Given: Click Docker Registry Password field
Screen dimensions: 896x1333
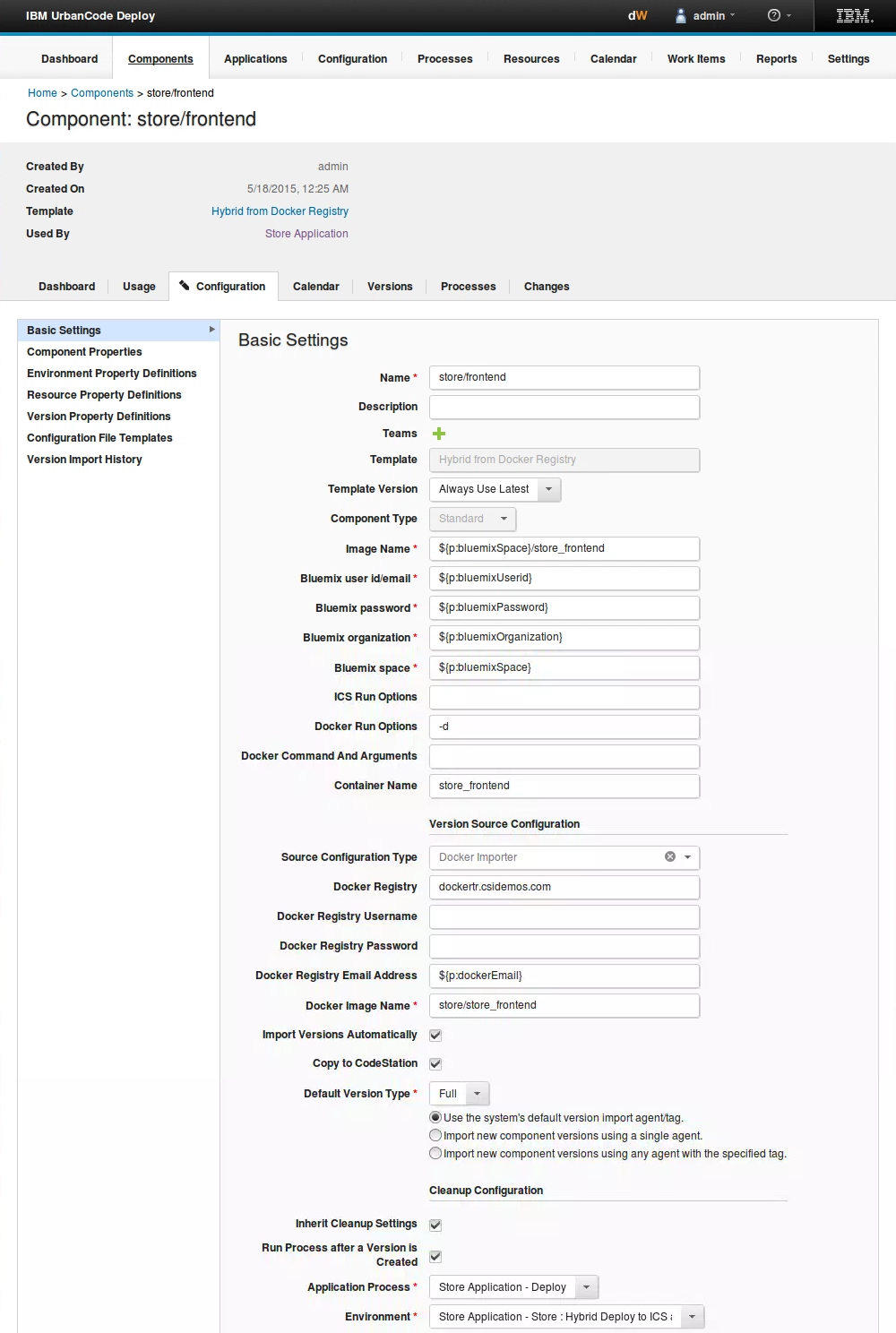Looking at the screenshot, I should (x=564, y=946).
